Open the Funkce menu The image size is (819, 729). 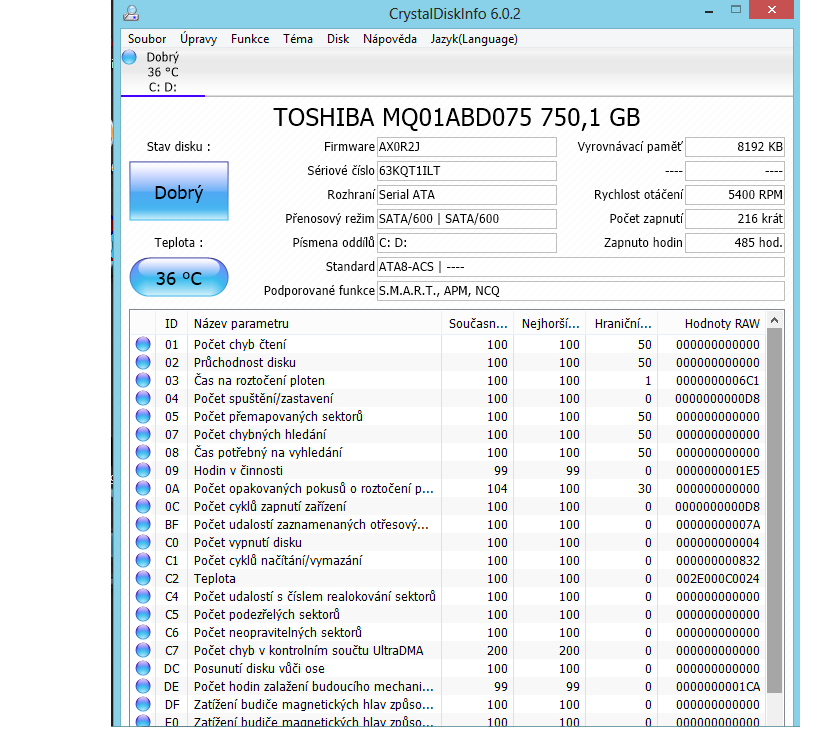pyautogui.click(x=250, y=39)
